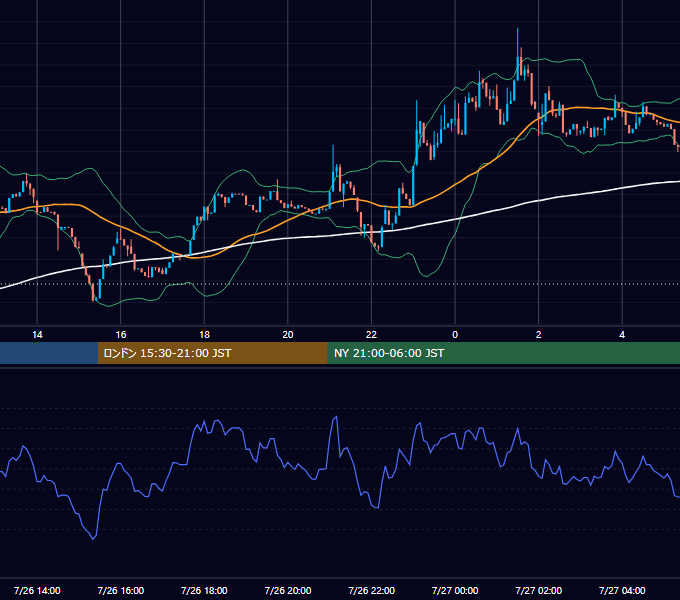The width and height of the screenshot is (680, 600).
Task: Click the NY 21:00-06:00 JST session bar
Action: (503, 353)
